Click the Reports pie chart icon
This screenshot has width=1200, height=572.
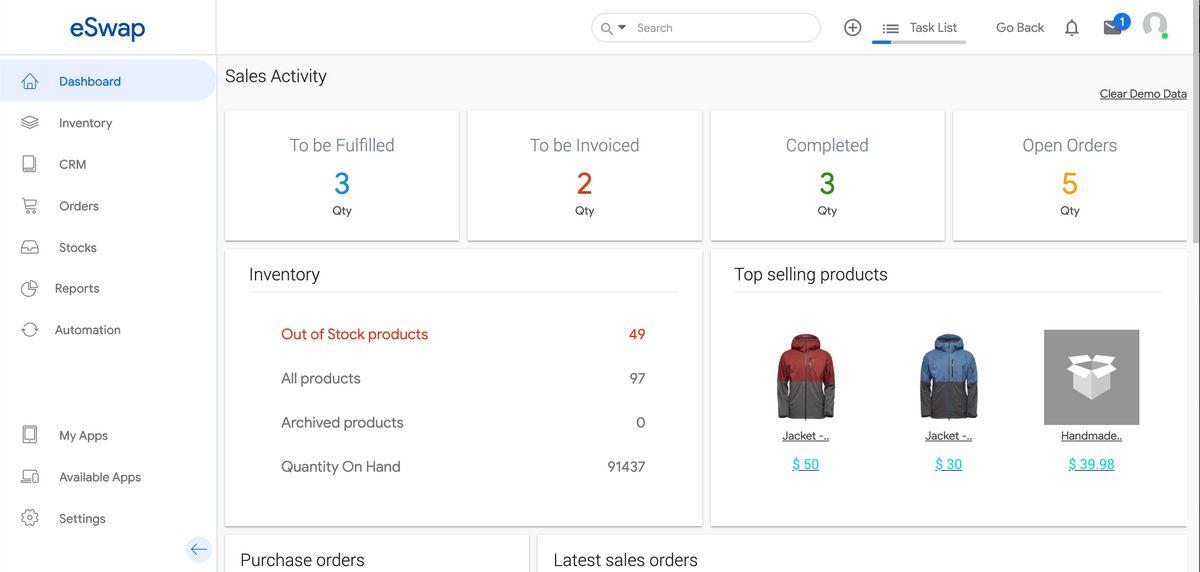click(x=30, y=288)
